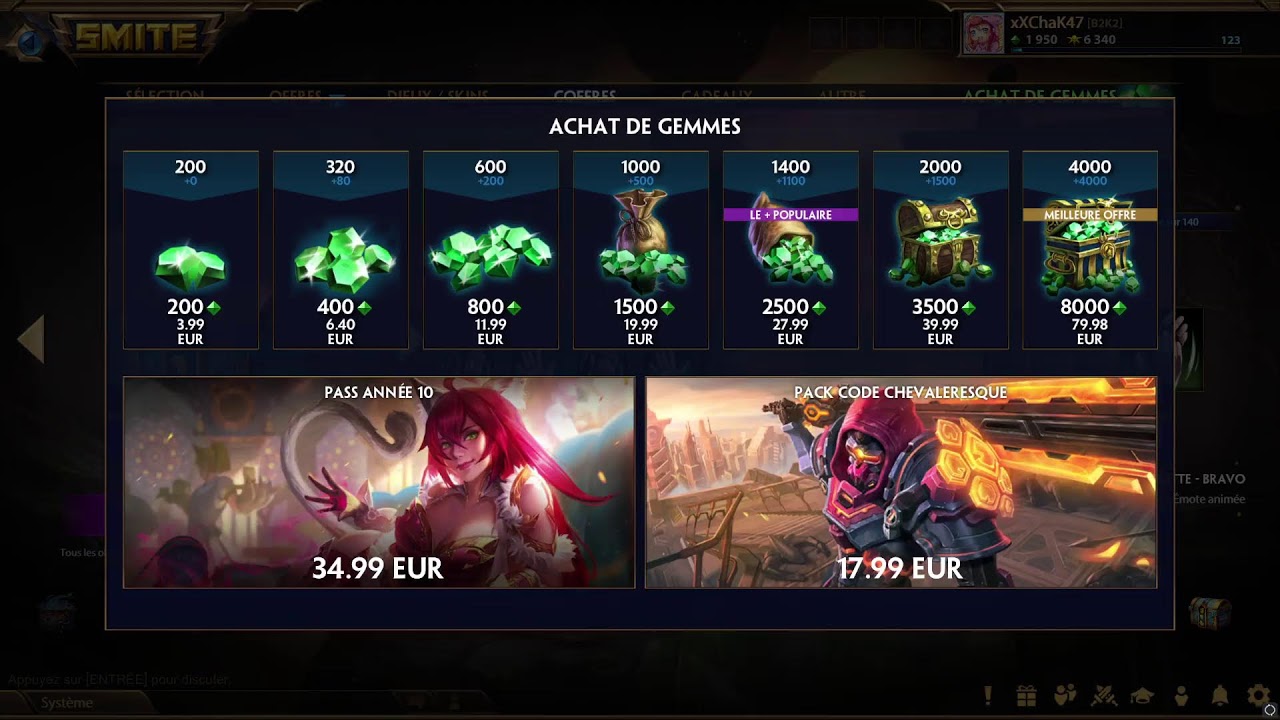
Task: Click the exclamation mark alert icon
Action: 988,695
